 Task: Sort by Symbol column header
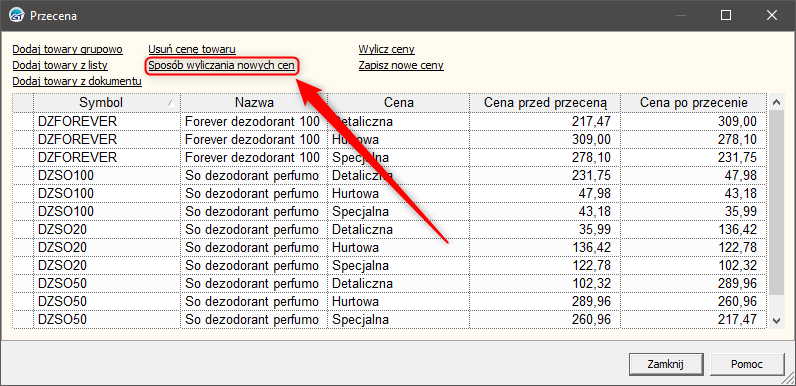click(x=107, y=103)
